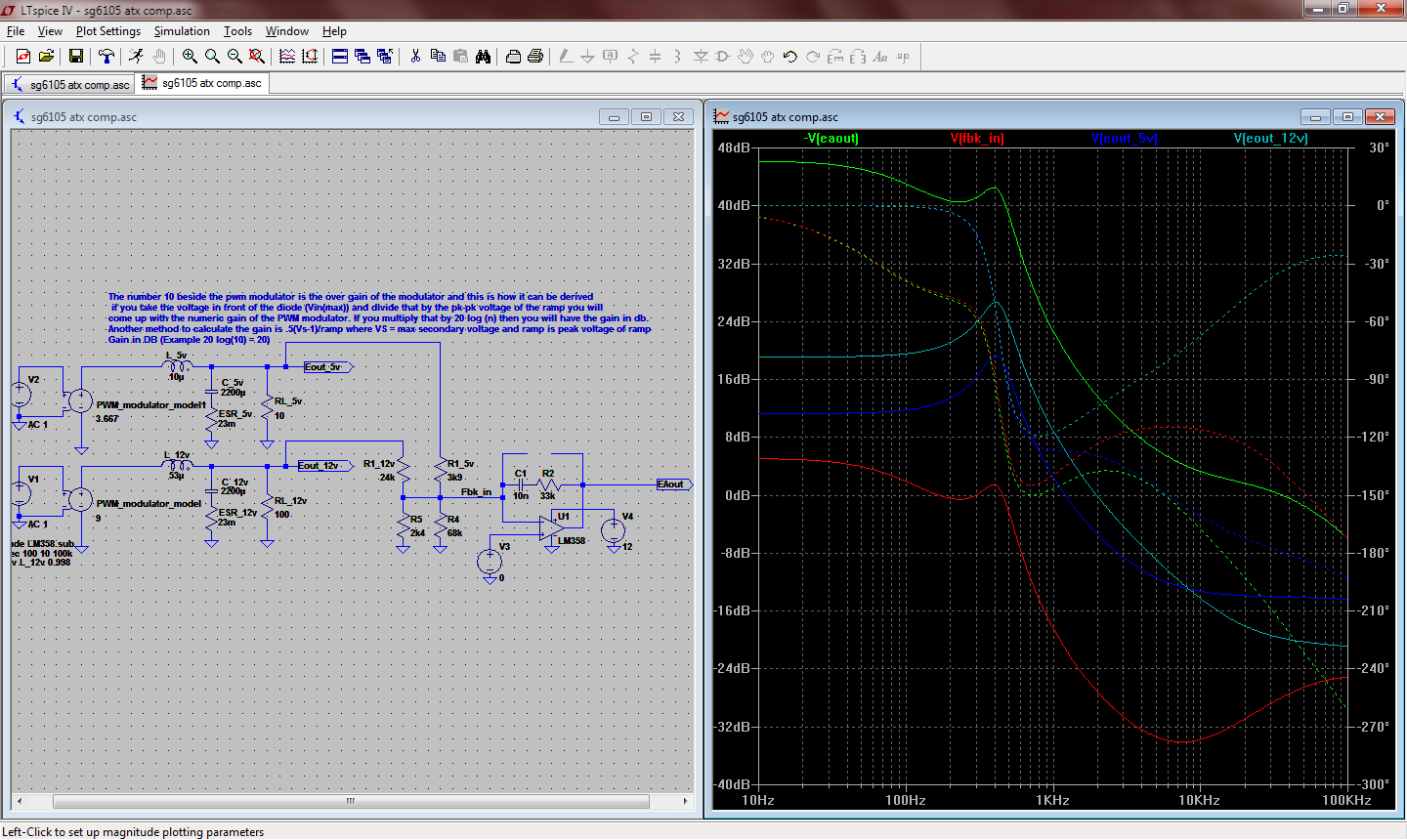This screenshot has width=1407, height=840.
Task: Open the Plot Settings menu
Action: tap(107, 31)
